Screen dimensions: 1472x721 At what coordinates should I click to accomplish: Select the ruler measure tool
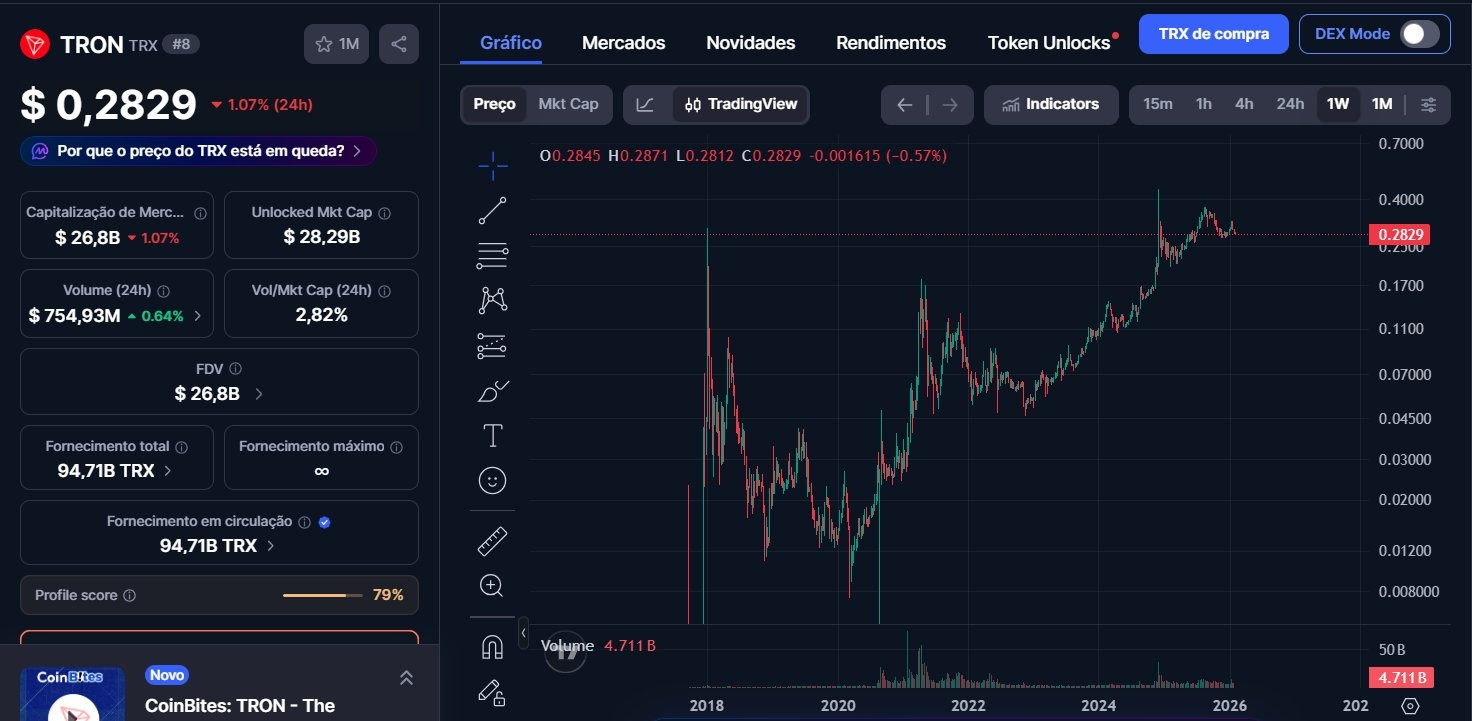[492, 541]
